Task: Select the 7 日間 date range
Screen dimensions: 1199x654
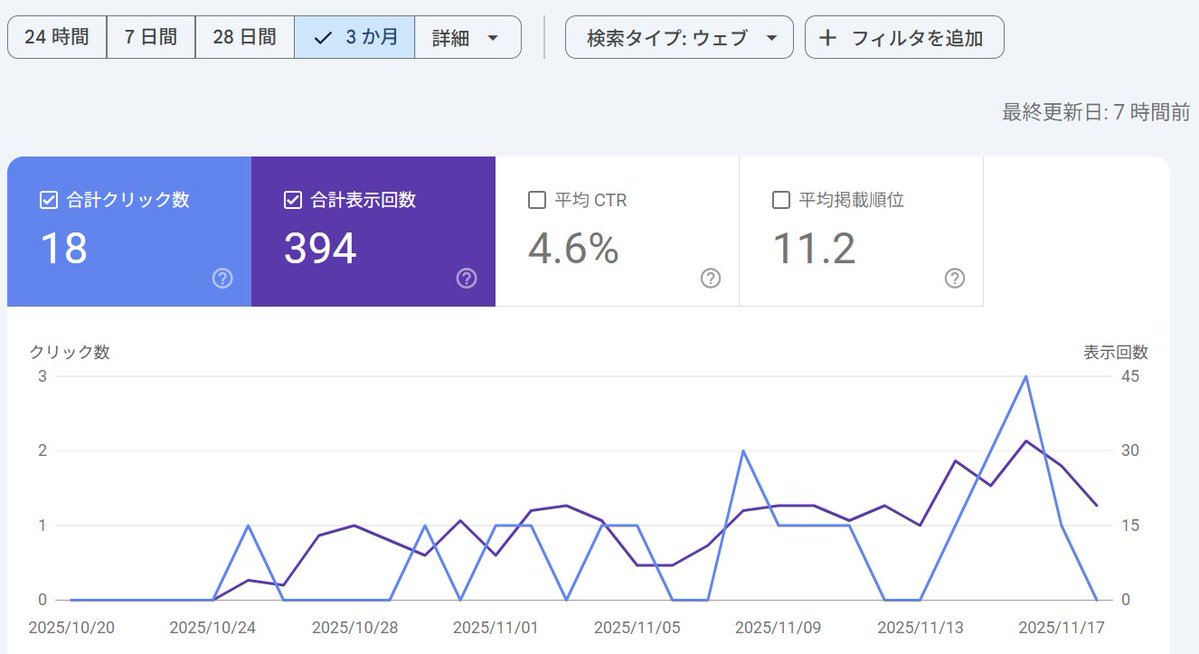Action: pyautogui.click(x=150, y=36)
